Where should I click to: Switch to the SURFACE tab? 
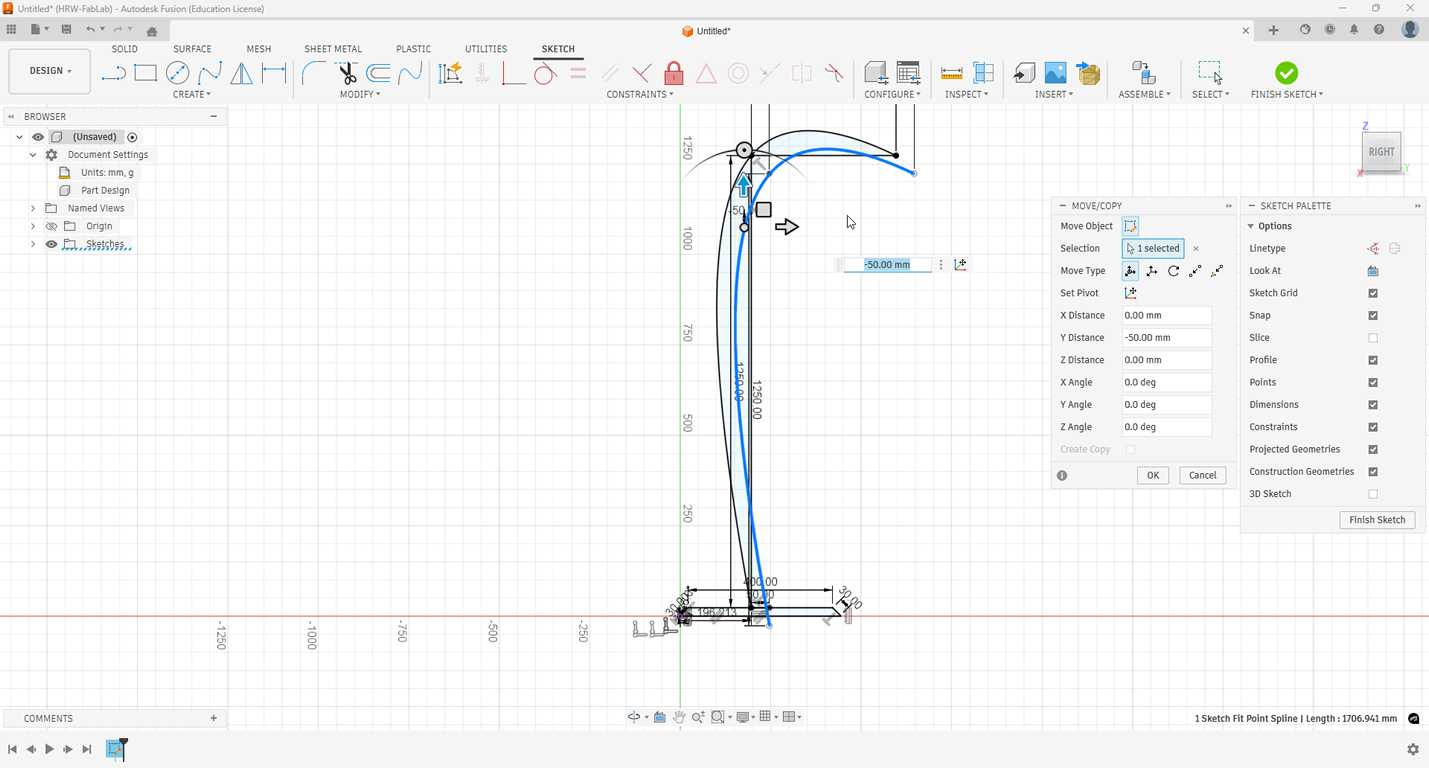click(x=192, y=49)
